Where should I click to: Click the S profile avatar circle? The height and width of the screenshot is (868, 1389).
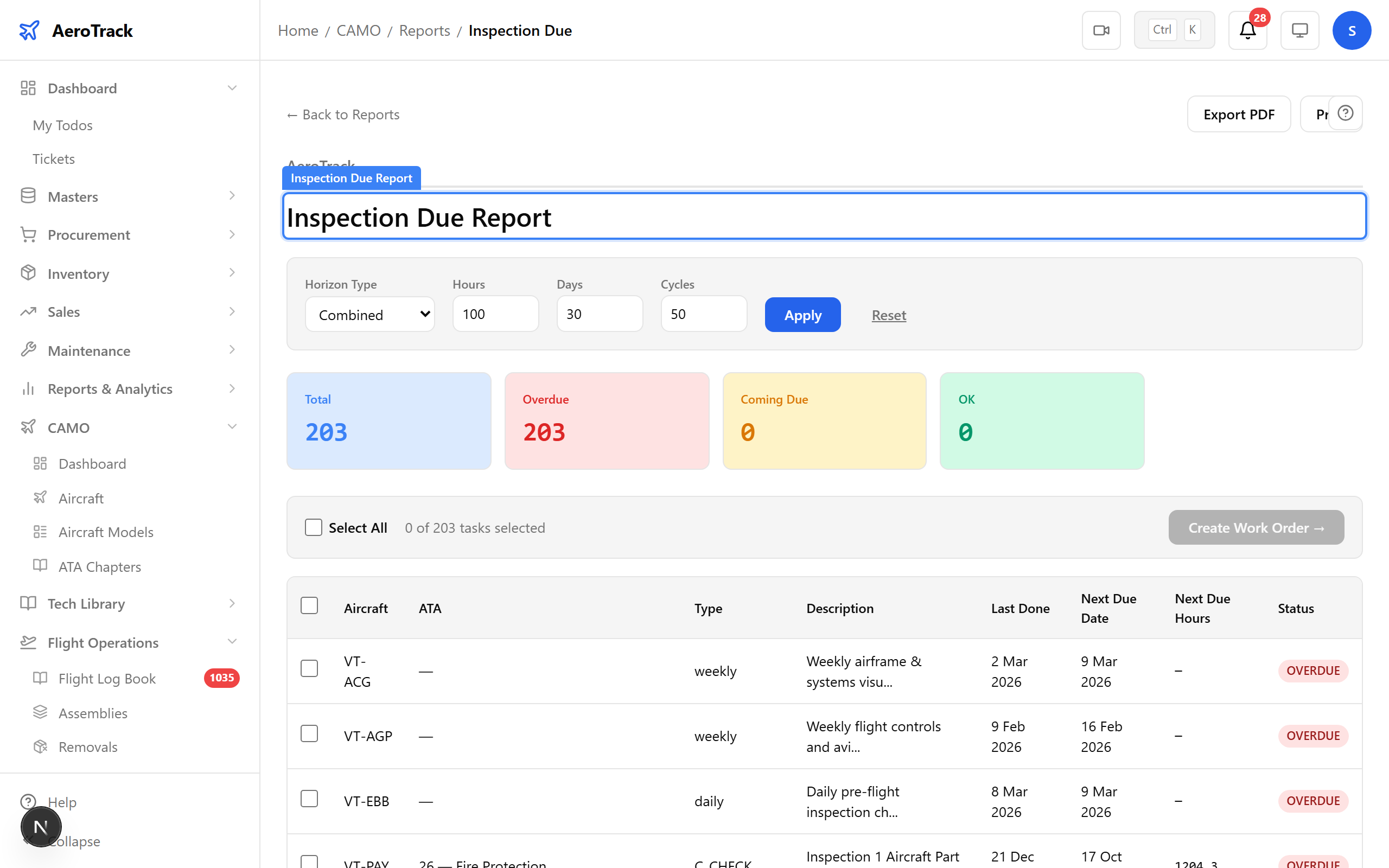pos(1352,30)
